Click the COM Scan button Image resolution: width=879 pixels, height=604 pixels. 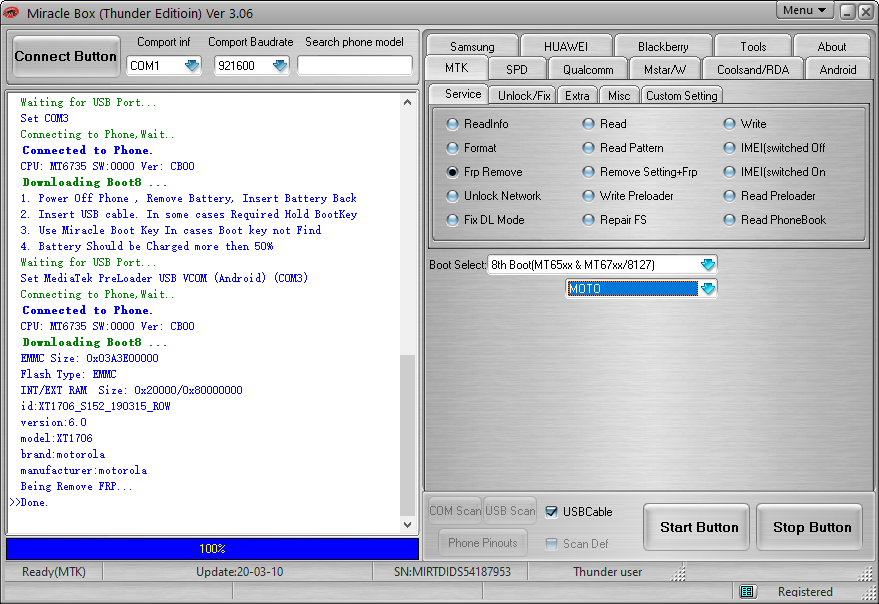pos(455,511)
